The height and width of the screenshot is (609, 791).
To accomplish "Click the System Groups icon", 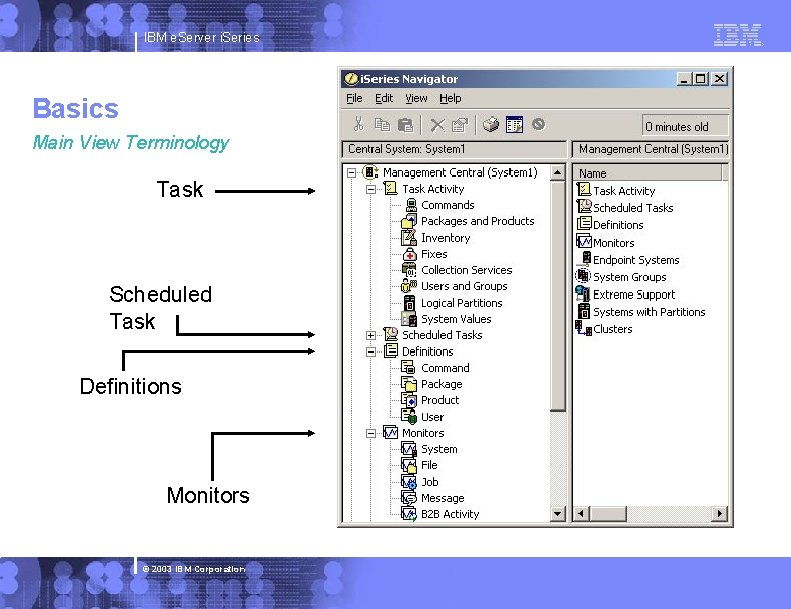I will [583, 275].
